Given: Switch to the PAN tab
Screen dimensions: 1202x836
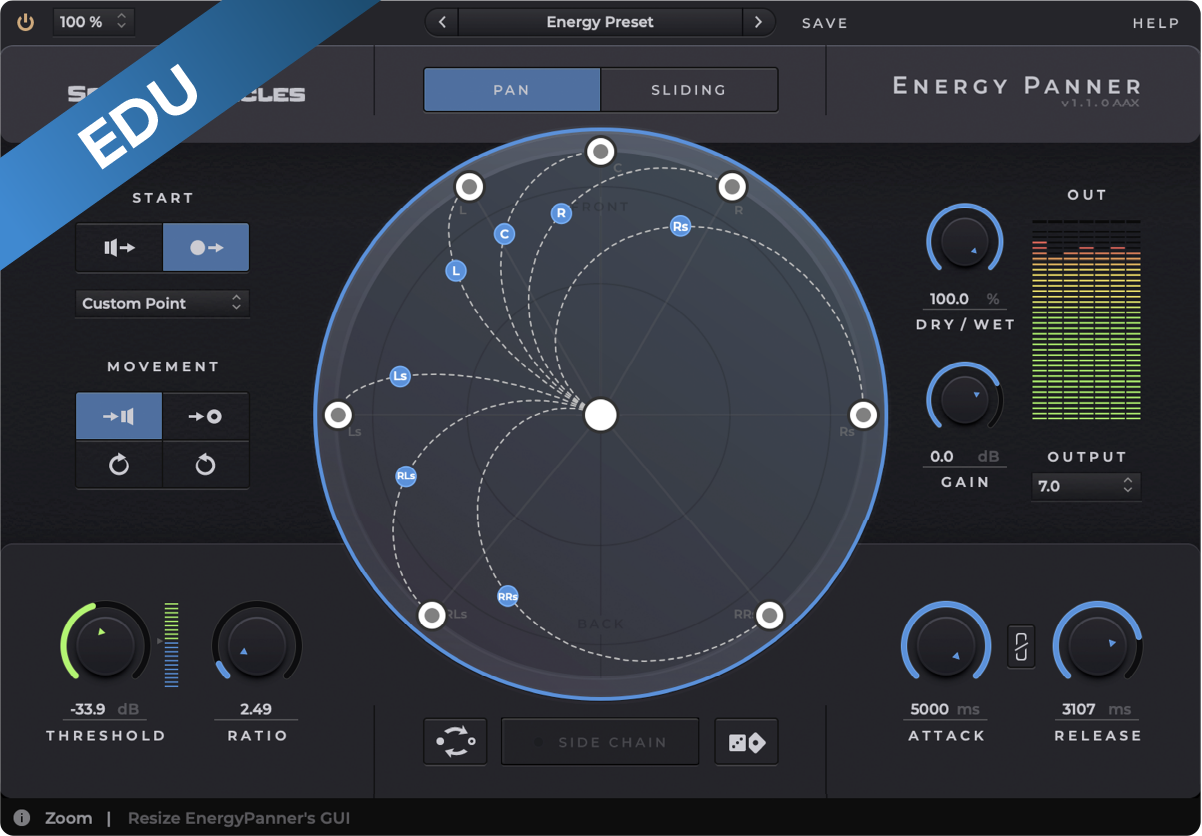Looking at the screenshot, I should point(512,90).
